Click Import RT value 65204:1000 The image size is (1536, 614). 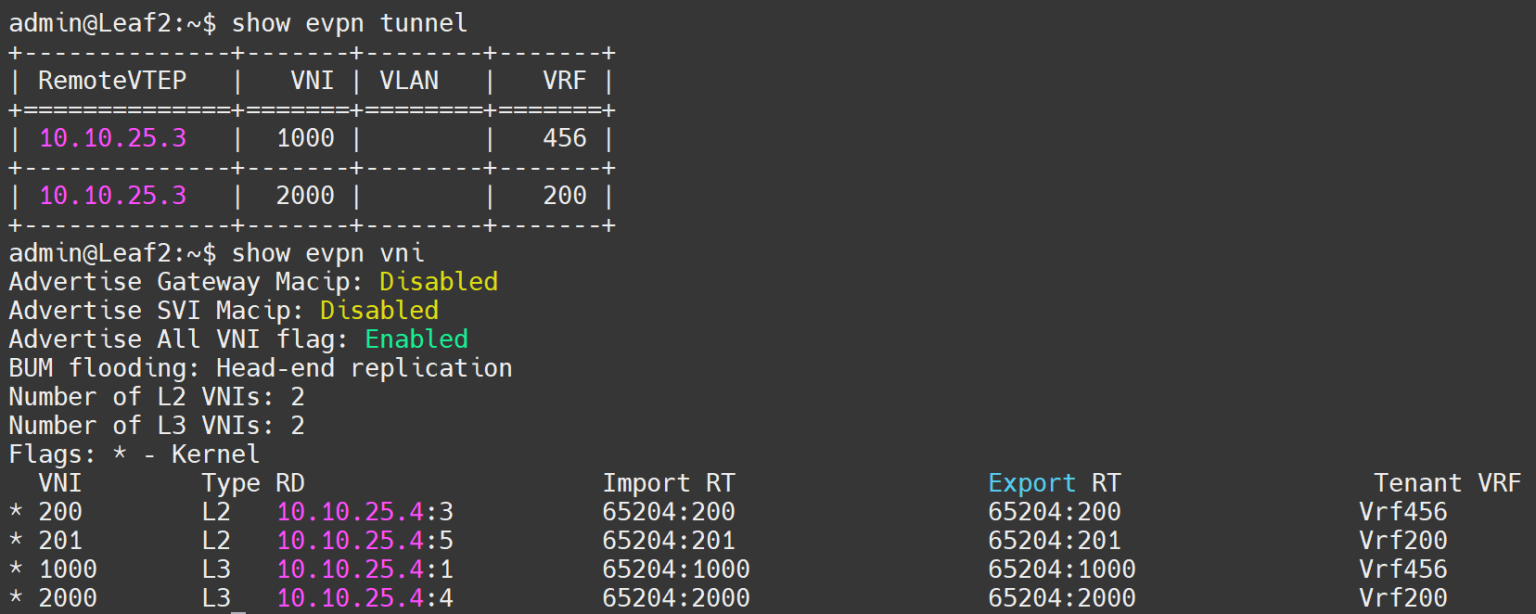click(x=676, y=570)
